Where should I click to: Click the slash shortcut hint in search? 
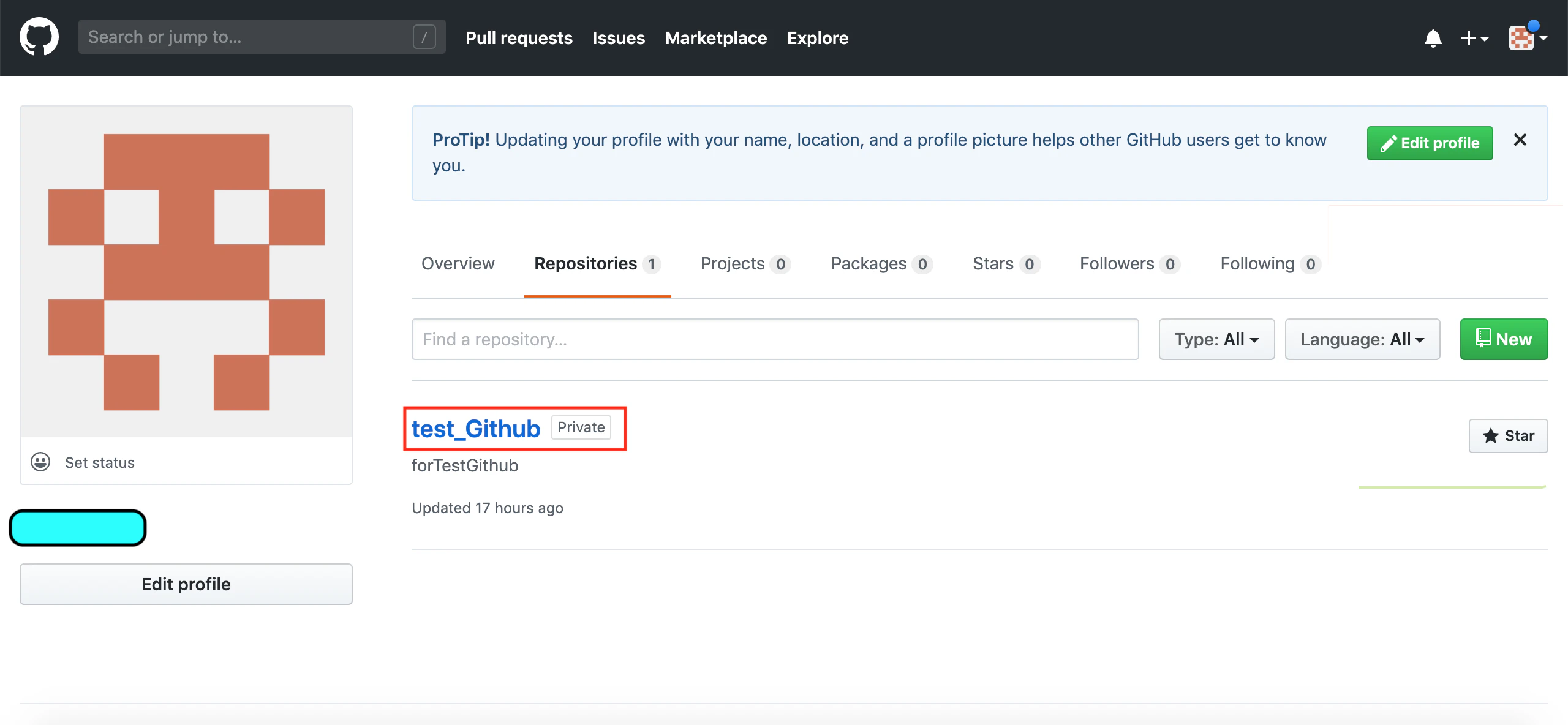424,37
